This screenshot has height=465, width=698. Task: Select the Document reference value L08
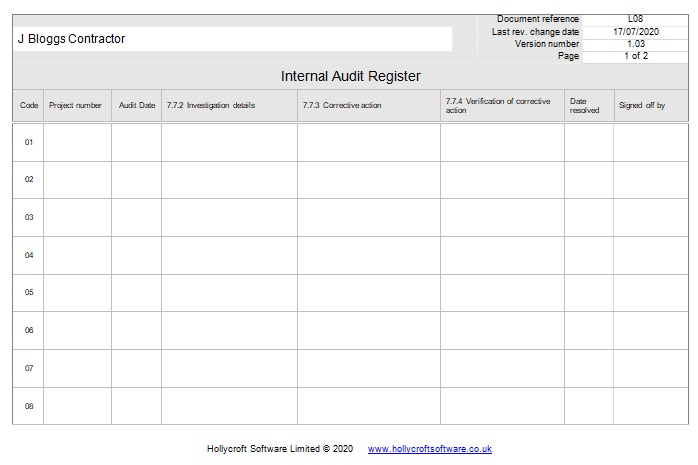(635, 19)
